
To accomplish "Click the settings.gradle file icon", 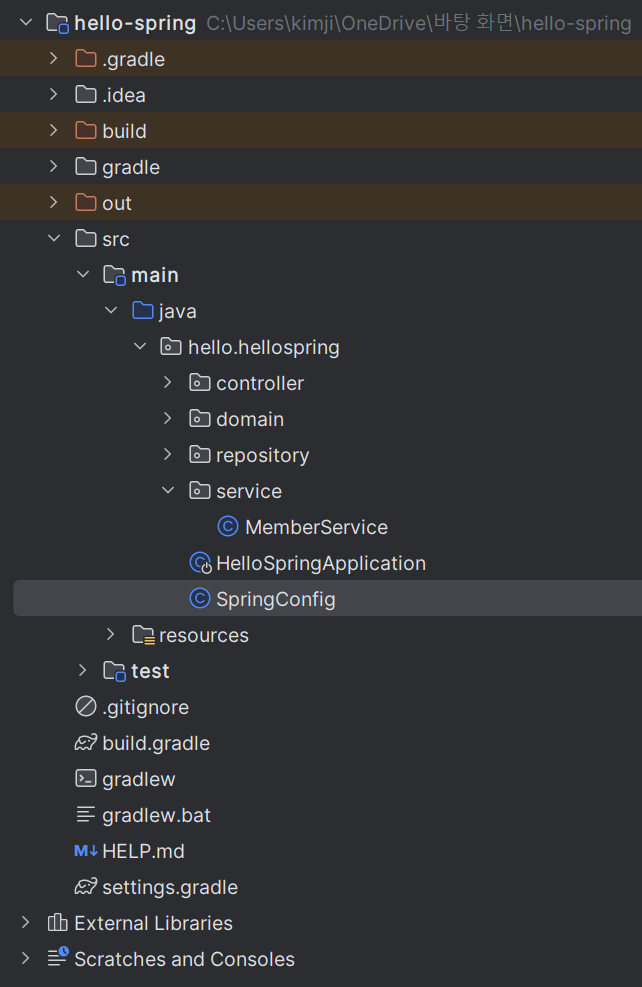I will coord(86,887).
